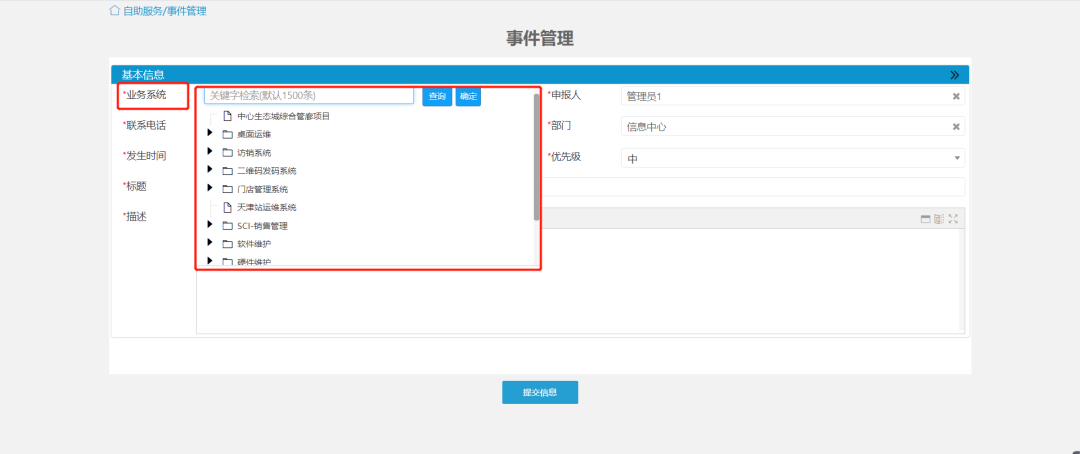
Task: Click the middle icon in the editor toolbar
Action: coord(939,219)
